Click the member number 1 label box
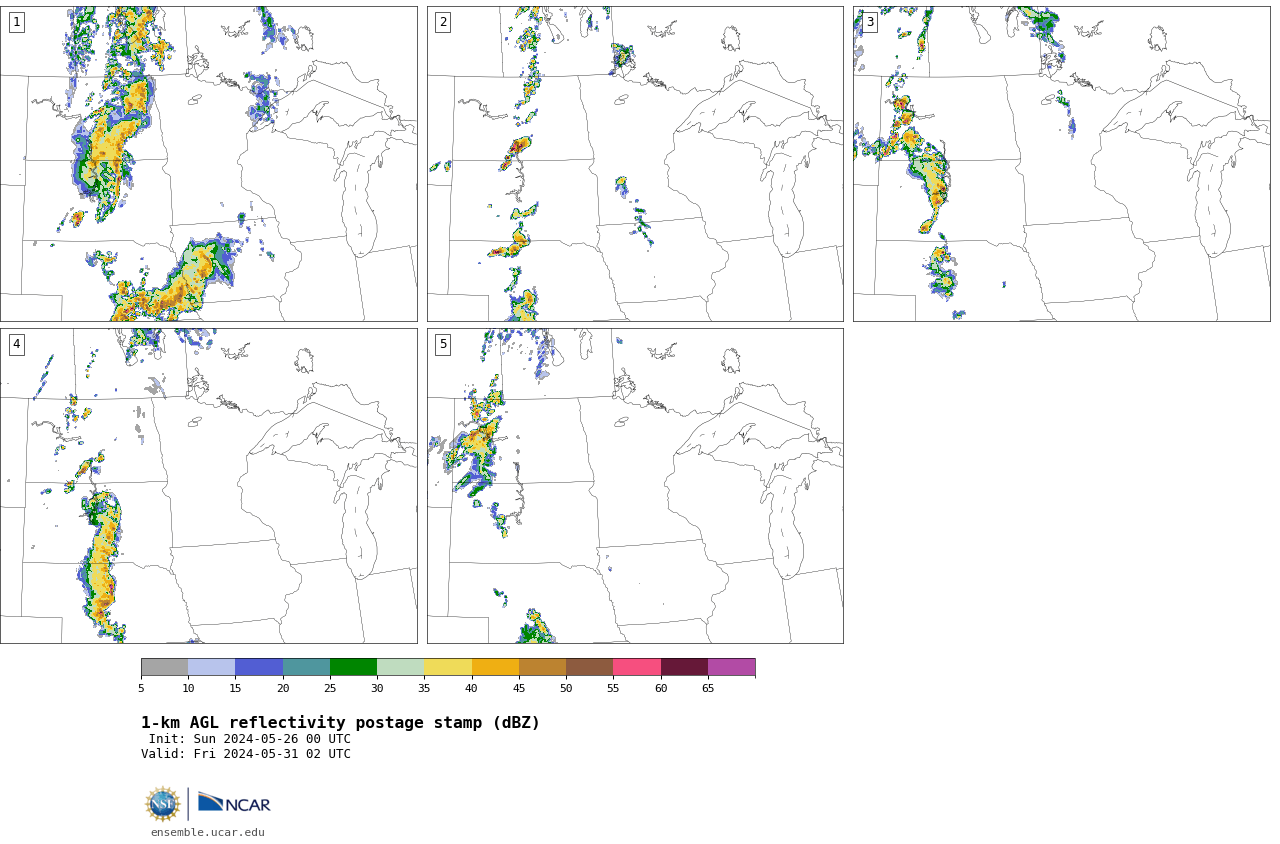This screenshot has width=1280, height=844. (x=17, y=22)
